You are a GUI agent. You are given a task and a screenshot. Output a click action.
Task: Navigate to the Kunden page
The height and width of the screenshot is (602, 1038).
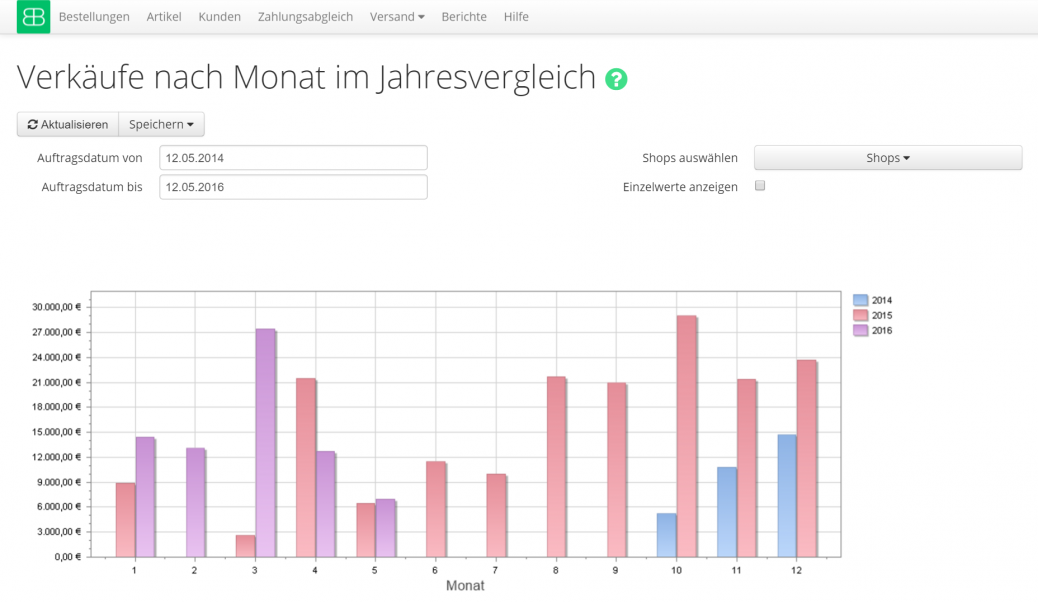pyautogui.click(x=219, y=17)
